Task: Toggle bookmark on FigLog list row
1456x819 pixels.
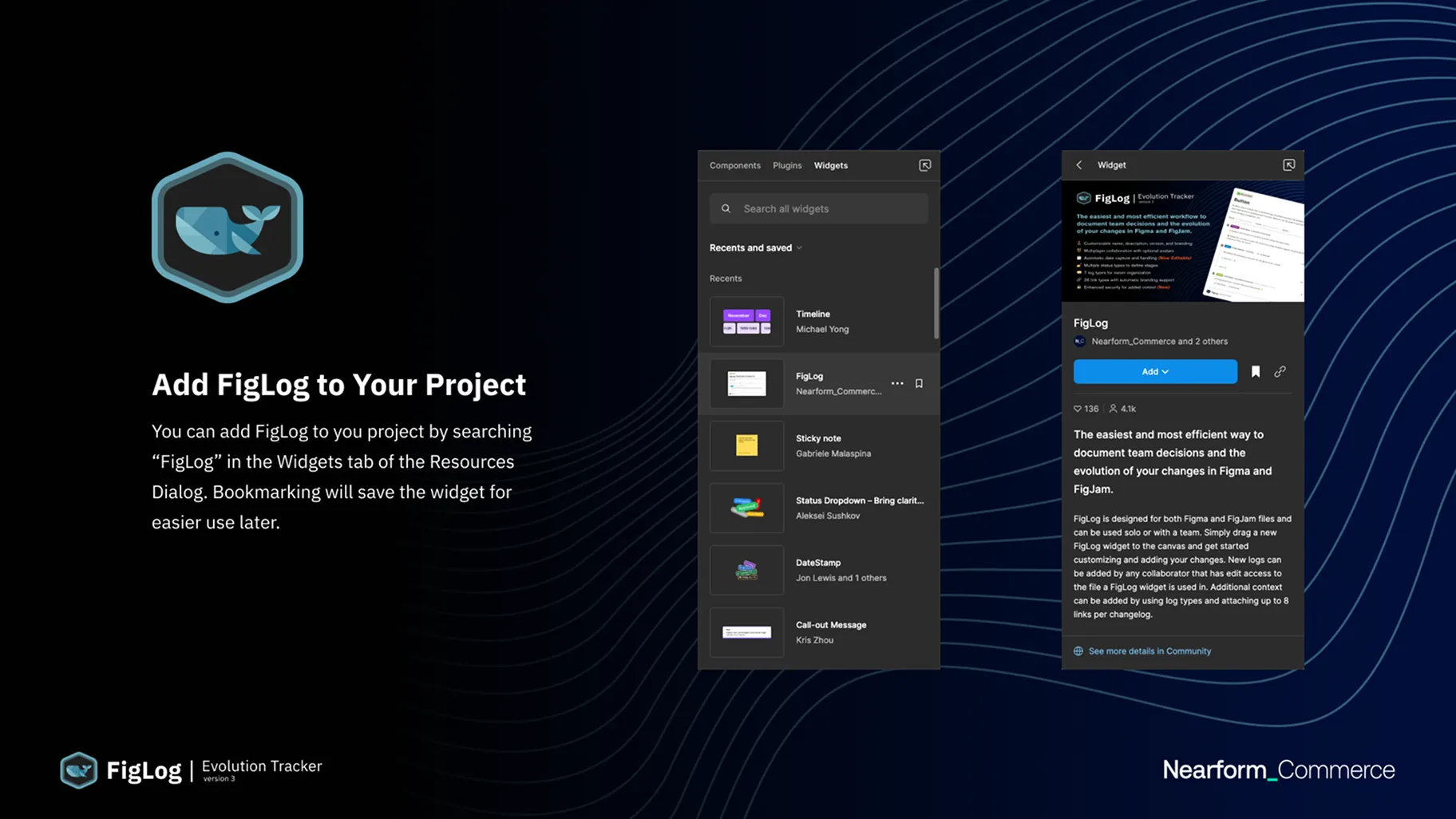Action: click(x=919, y=384)
